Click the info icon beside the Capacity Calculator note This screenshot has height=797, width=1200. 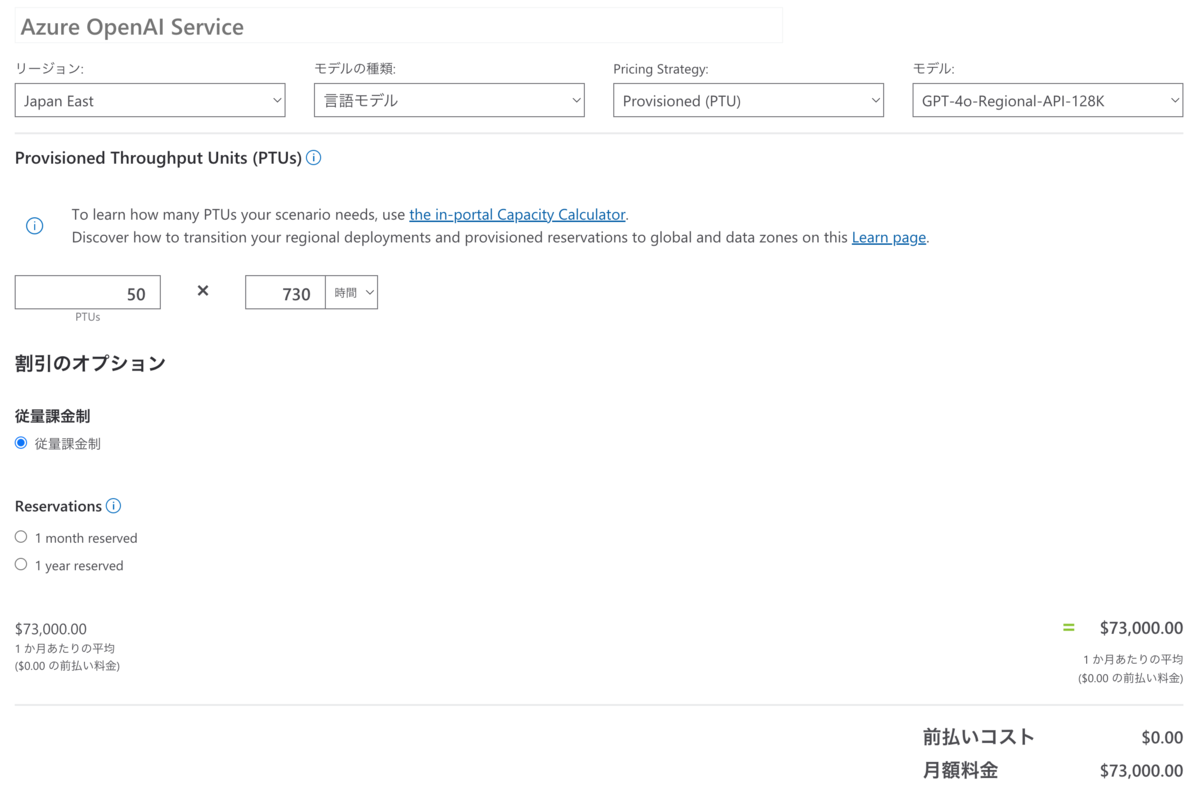point(35,226)
